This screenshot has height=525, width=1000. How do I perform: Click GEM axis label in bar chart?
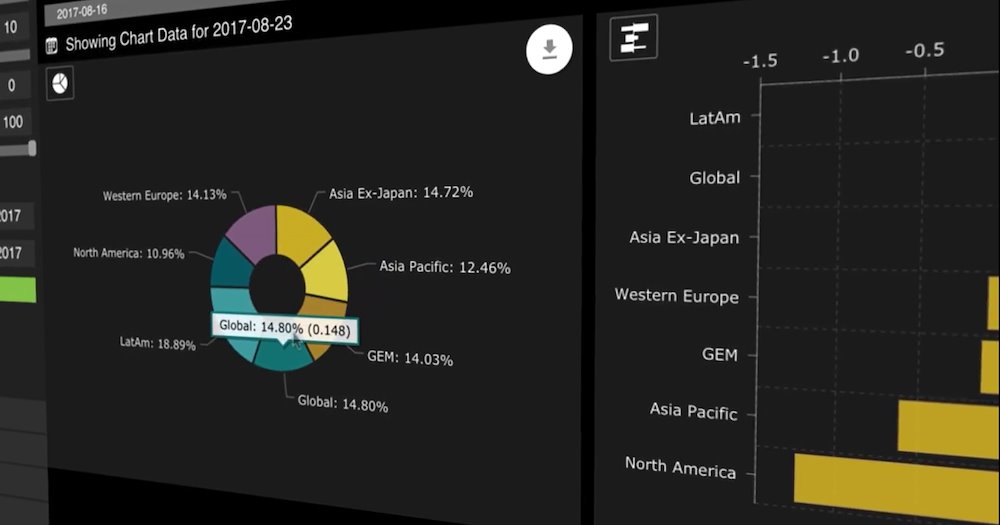(x=719, y=354)
